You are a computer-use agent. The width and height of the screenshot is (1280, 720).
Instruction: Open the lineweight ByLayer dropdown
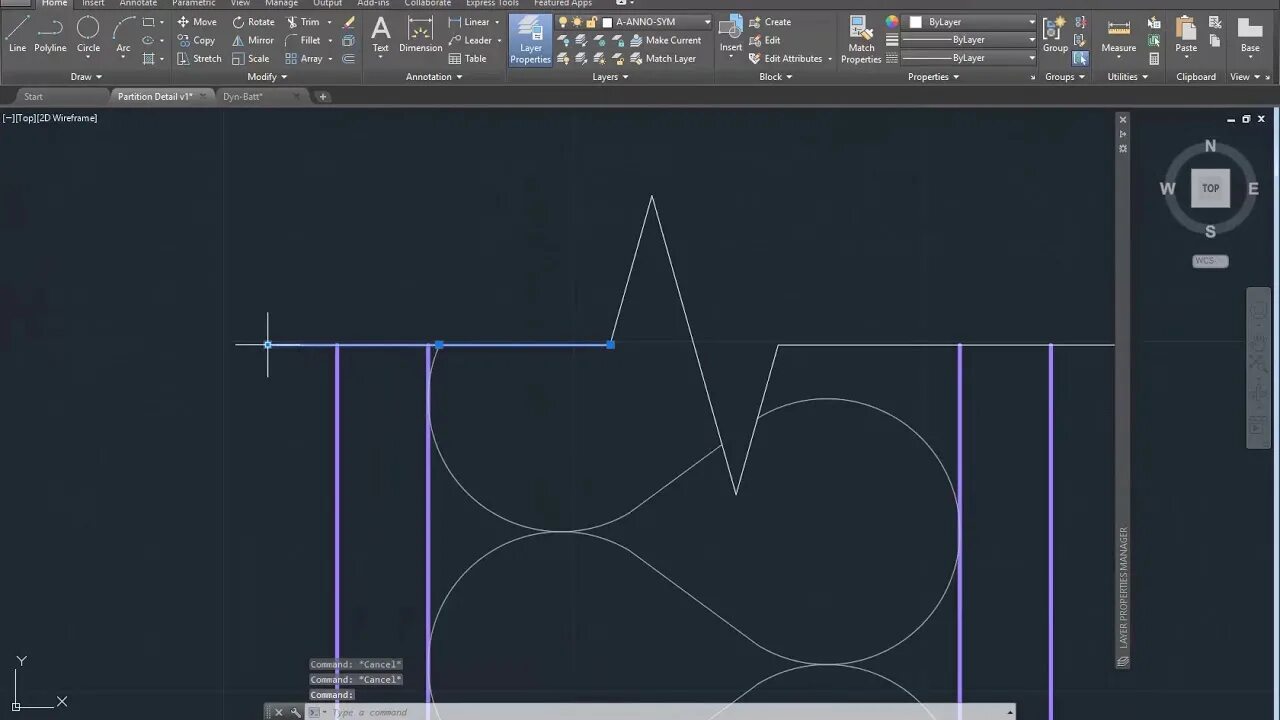pyautogui.click(x=969, y=40)
